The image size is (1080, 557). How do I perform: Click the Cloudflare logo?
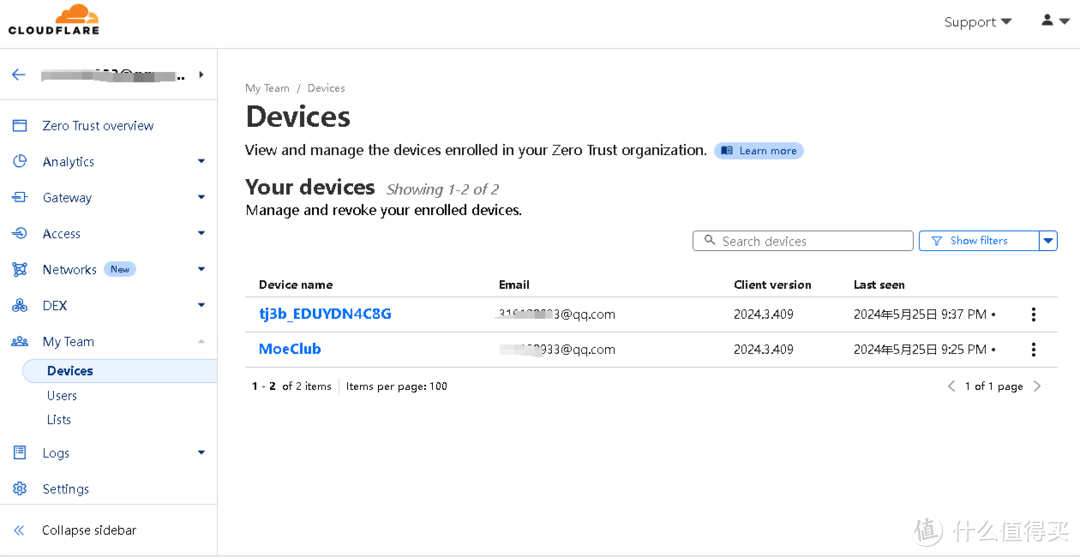(54, 19)
